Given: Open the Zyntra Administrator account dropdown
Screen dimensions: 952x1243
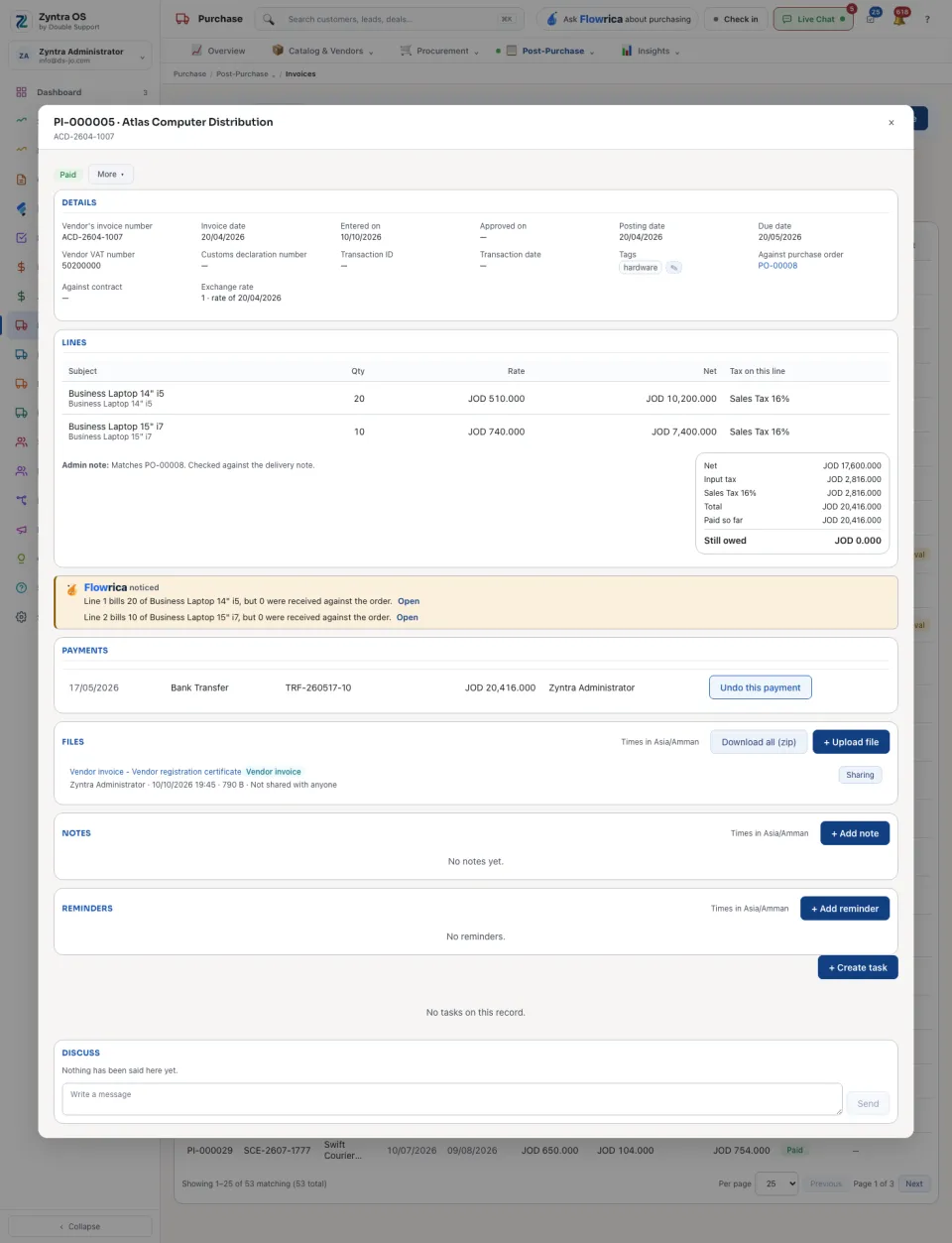Looking at the screenshot, I should point(80,56).
